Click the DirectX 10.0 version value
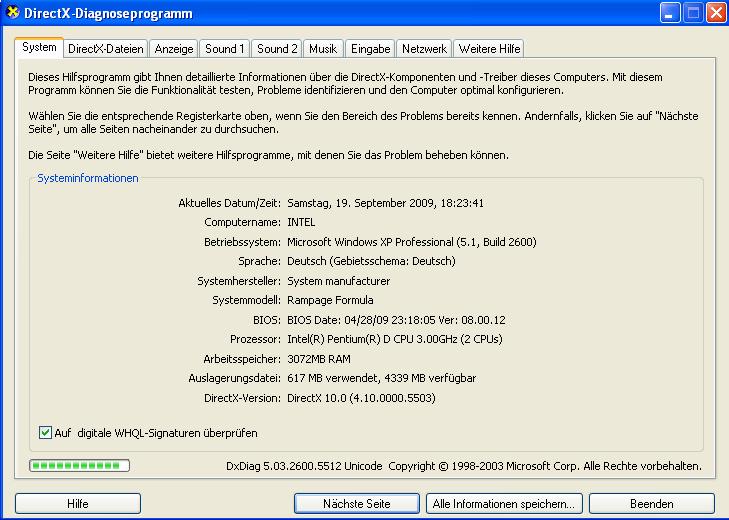The width and height of the screenshot is (729, 520). (x=361, y=398)
